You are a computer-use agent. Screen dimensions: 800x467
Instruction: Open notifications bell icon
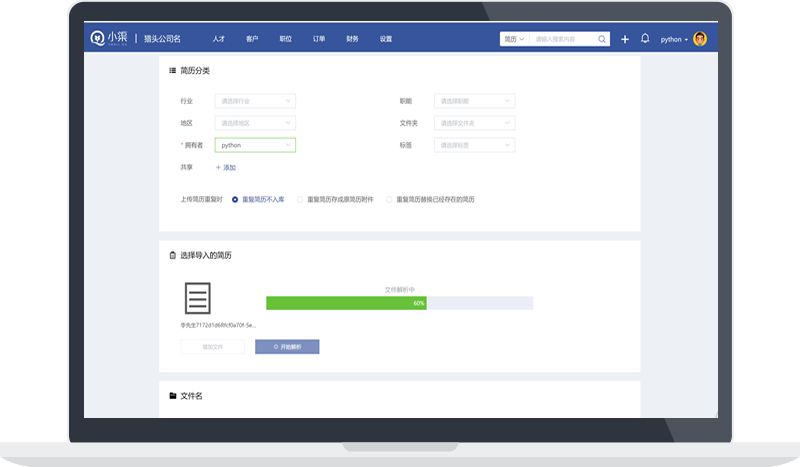(x=645, y=39)
